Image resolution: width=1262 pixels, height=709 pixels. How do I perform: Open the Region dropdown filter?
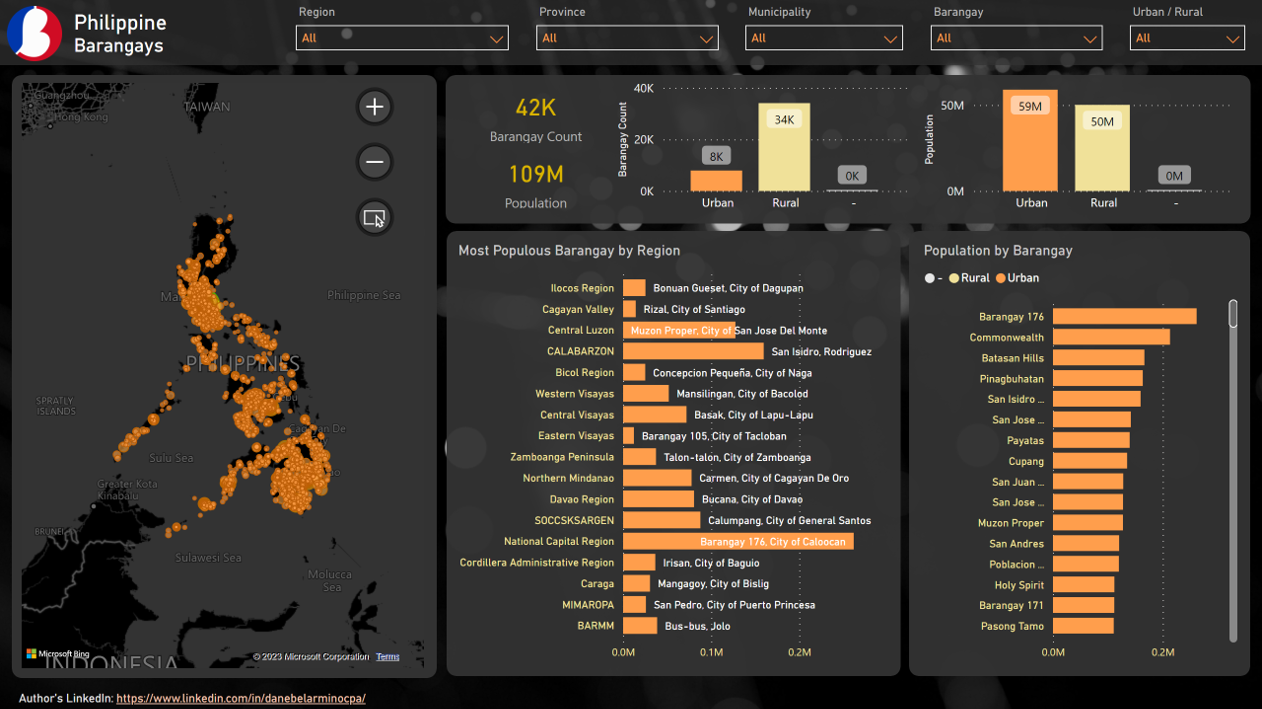(402, 38)
